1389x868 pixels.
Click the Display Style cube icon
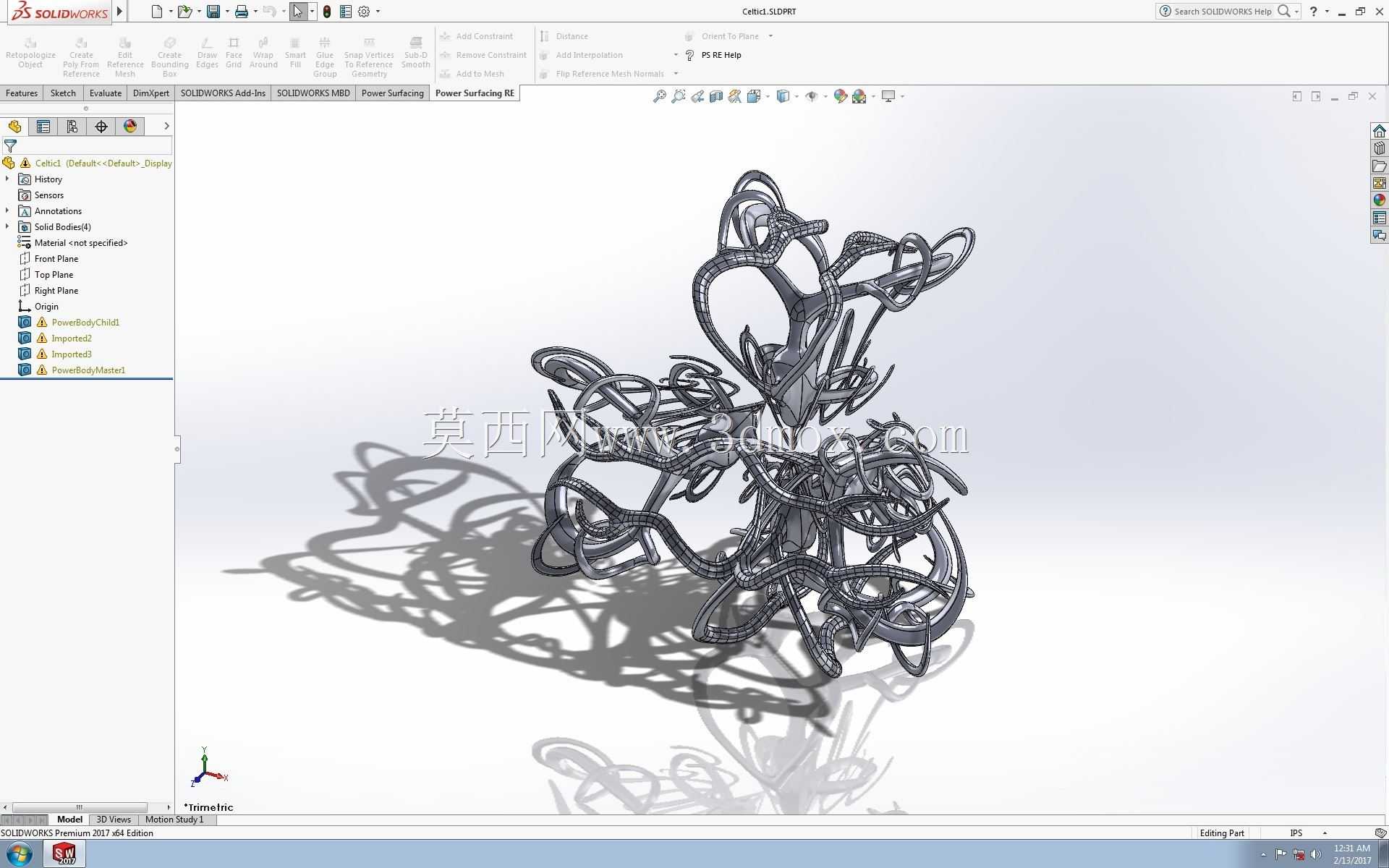(783, 96)
